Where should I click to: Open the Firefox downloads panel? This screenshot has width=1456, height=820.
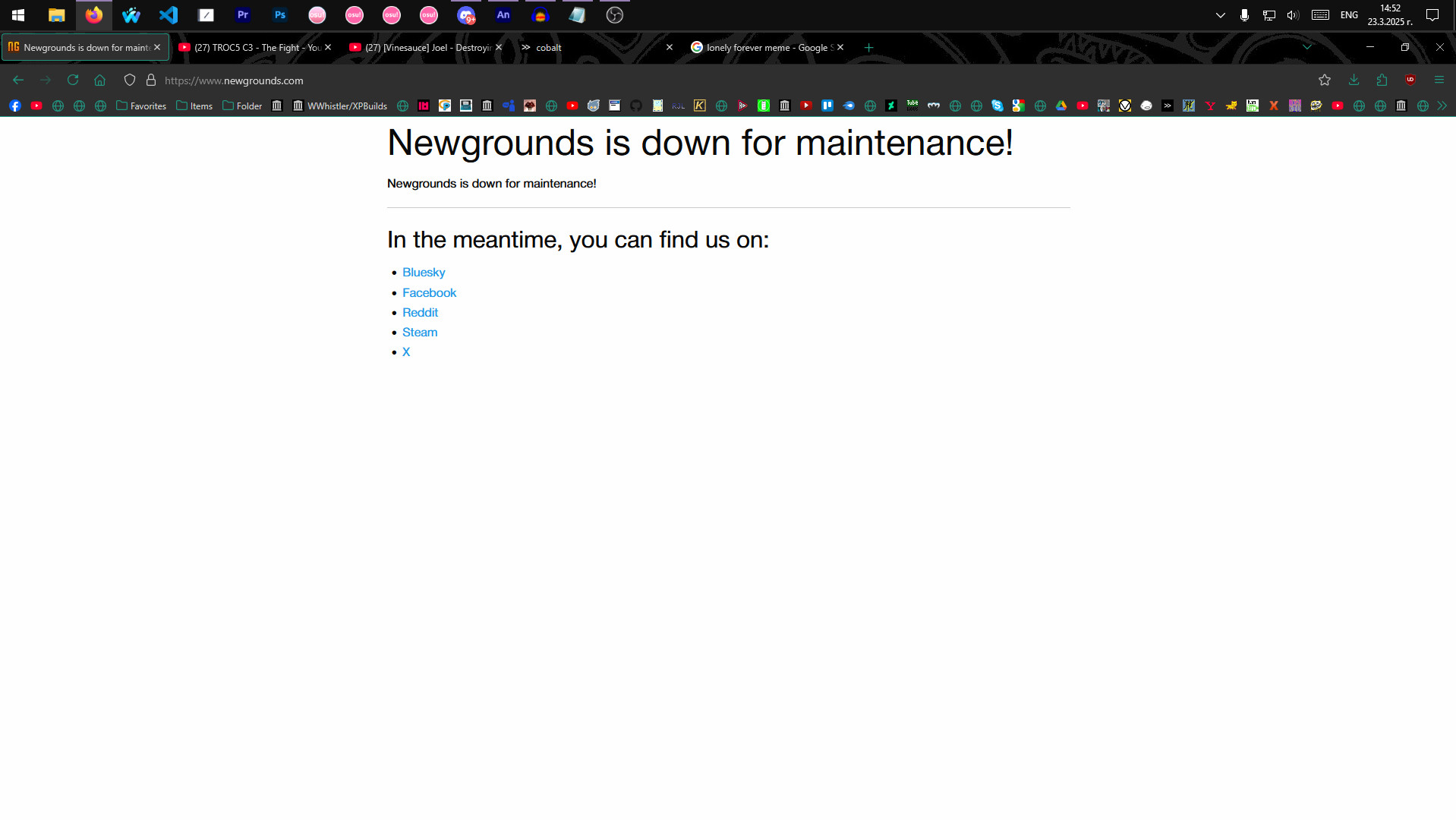[x=1354, y=80]
